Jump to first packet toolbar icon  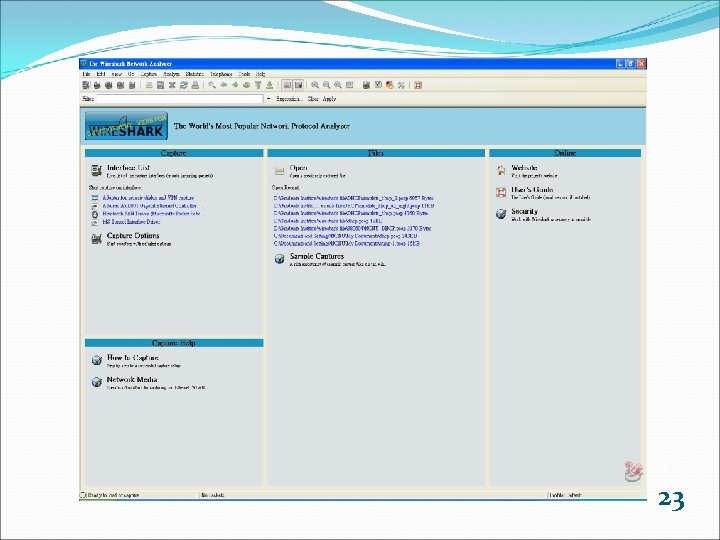pyautogui.click(x=258, y=85)
